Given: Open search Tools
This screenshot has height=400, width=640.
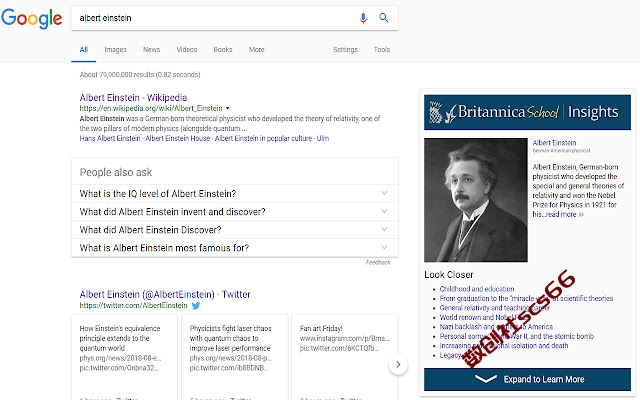Looking at the screenshot, I should click(382, 49).
